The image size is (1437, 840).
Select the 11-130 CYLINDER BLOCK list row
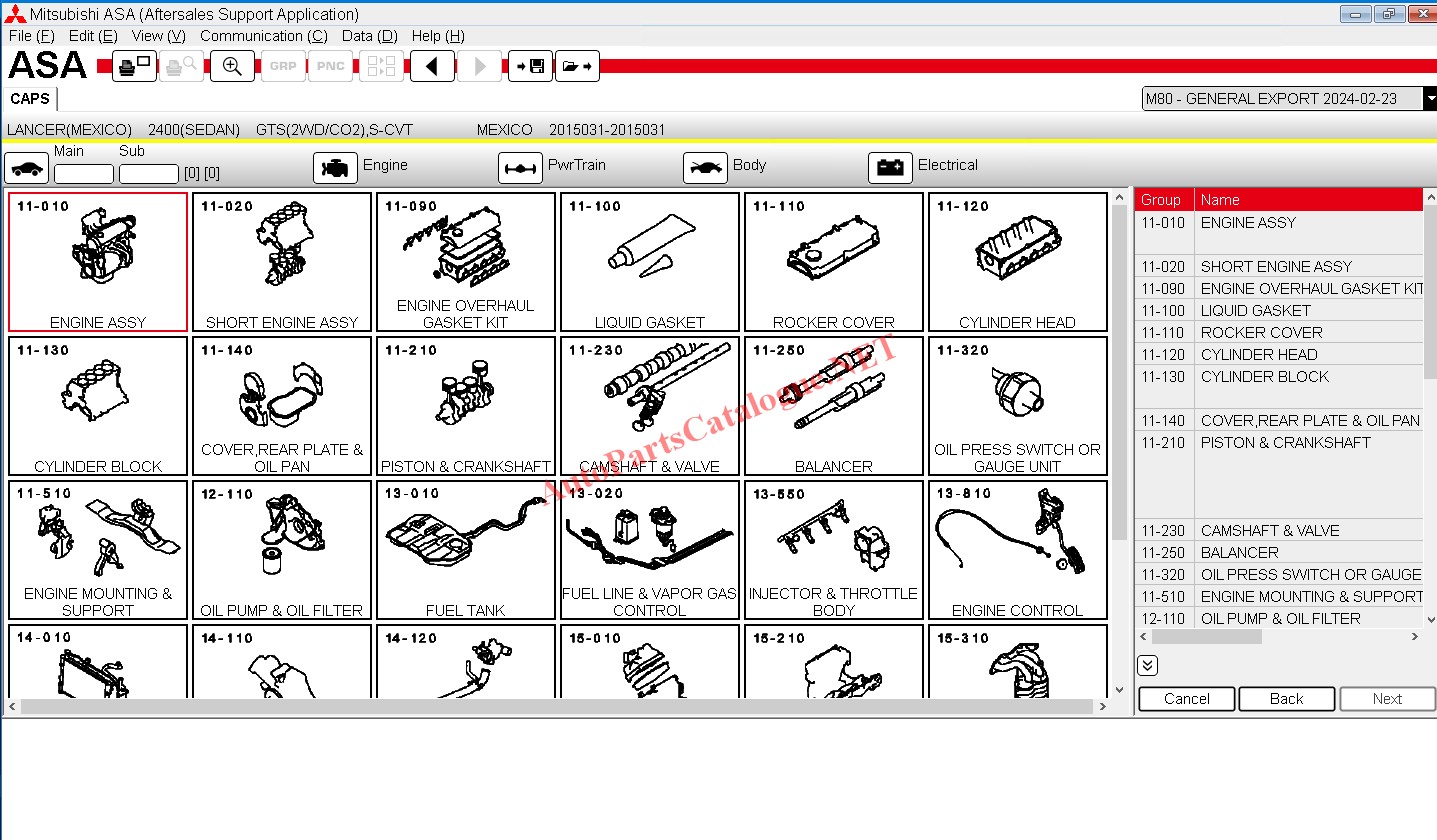point(1279,387)
